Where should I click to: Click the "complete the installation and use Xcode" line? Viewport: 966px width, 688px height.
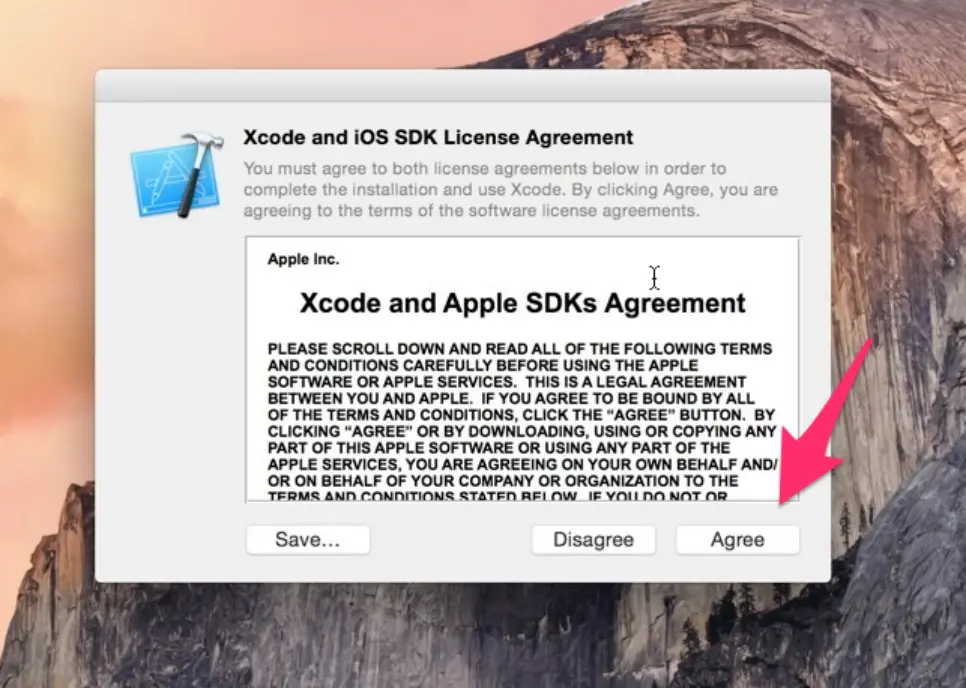[511, 189]
